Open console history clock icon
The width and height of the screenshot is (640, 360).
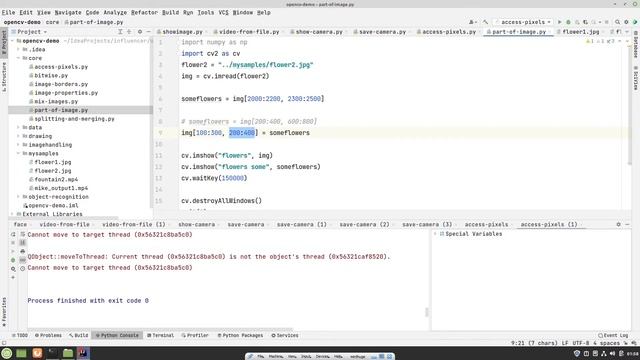[x=22, y=268]
